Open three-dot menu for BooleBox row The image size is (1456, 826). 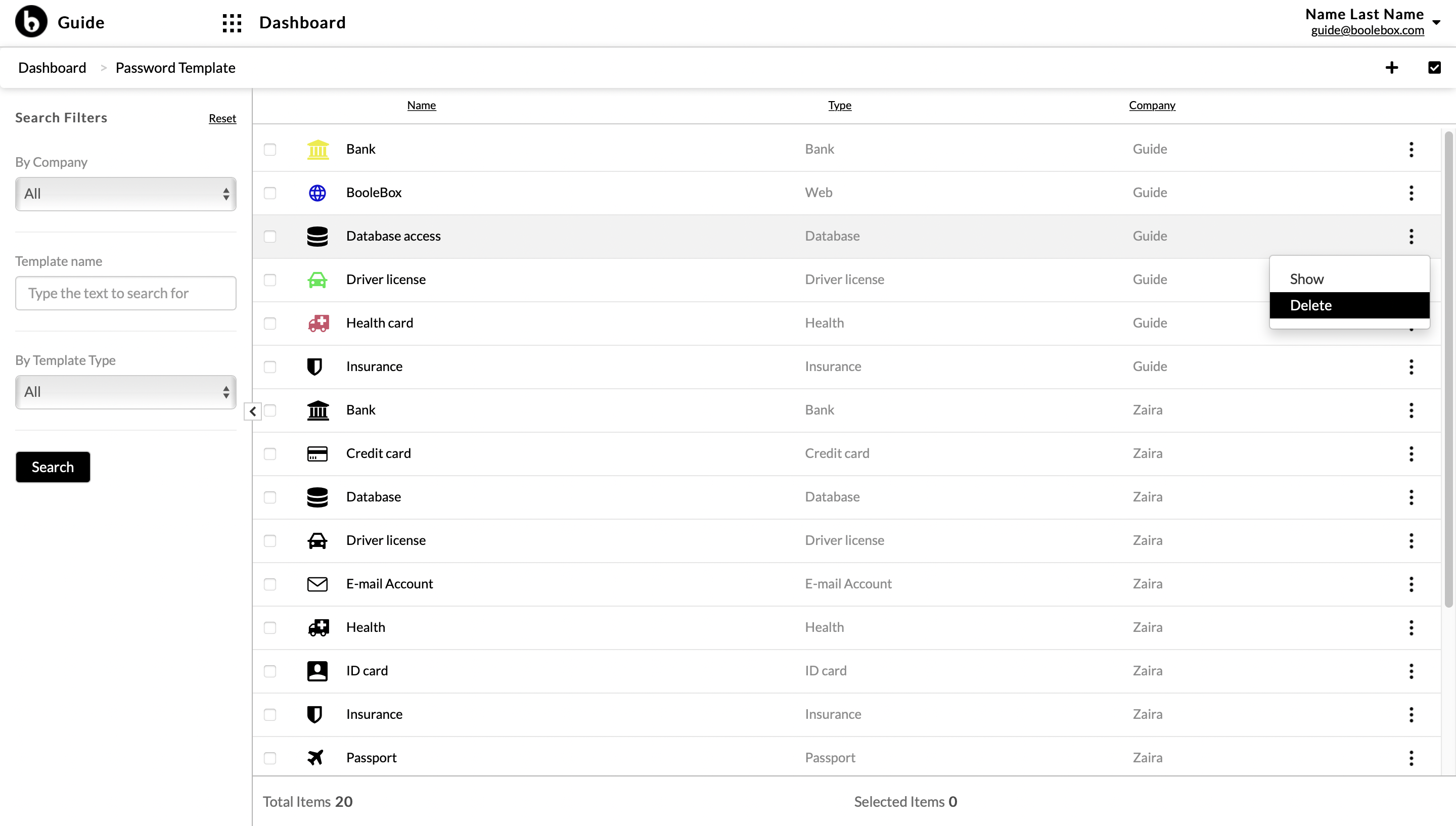coord(1411,193)
